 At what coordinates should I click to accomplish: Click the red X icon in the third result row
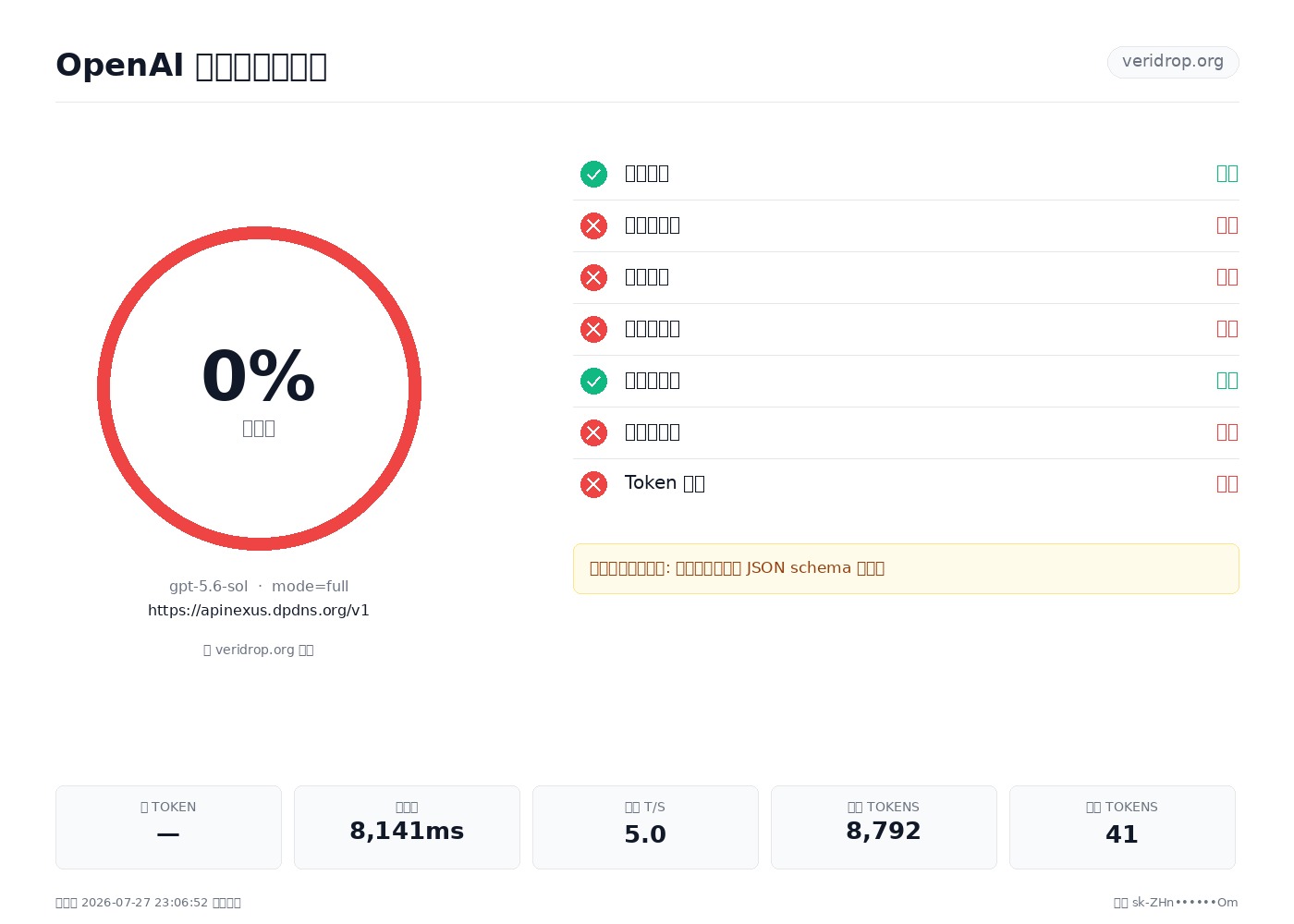[x=593, y=277]
